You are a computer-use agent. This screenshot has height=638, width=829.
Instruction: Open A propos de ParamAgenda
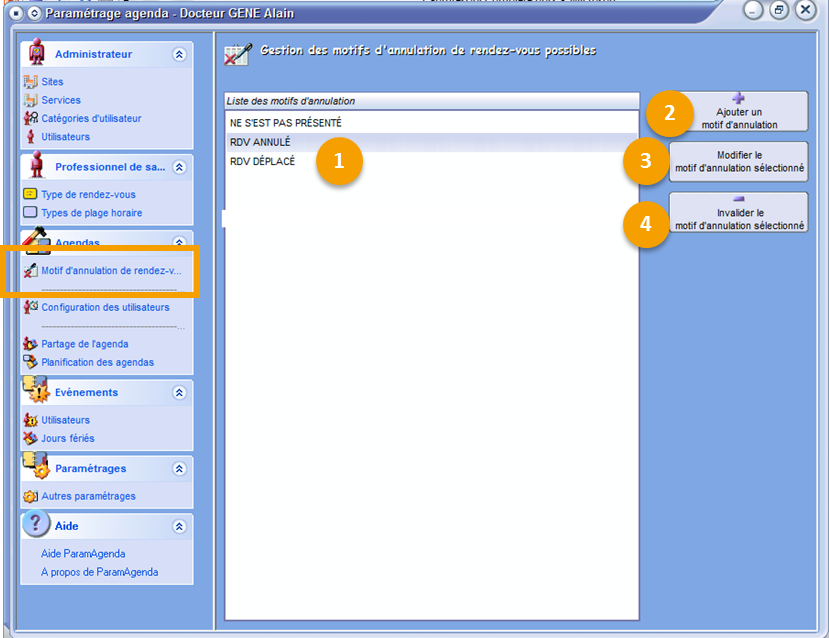(99, 572)
